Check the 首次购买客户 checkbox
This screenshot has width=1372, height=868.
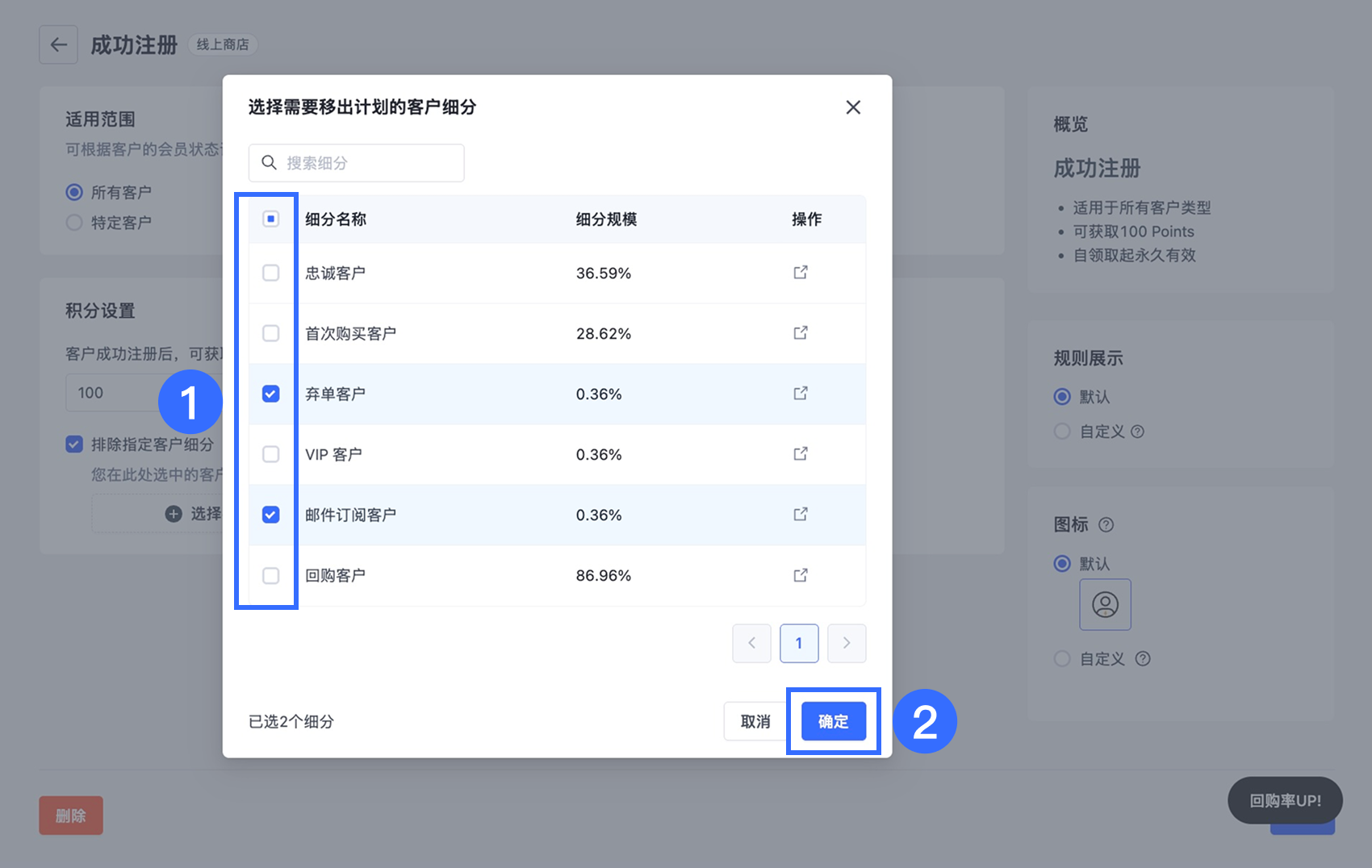coord(271,333)
